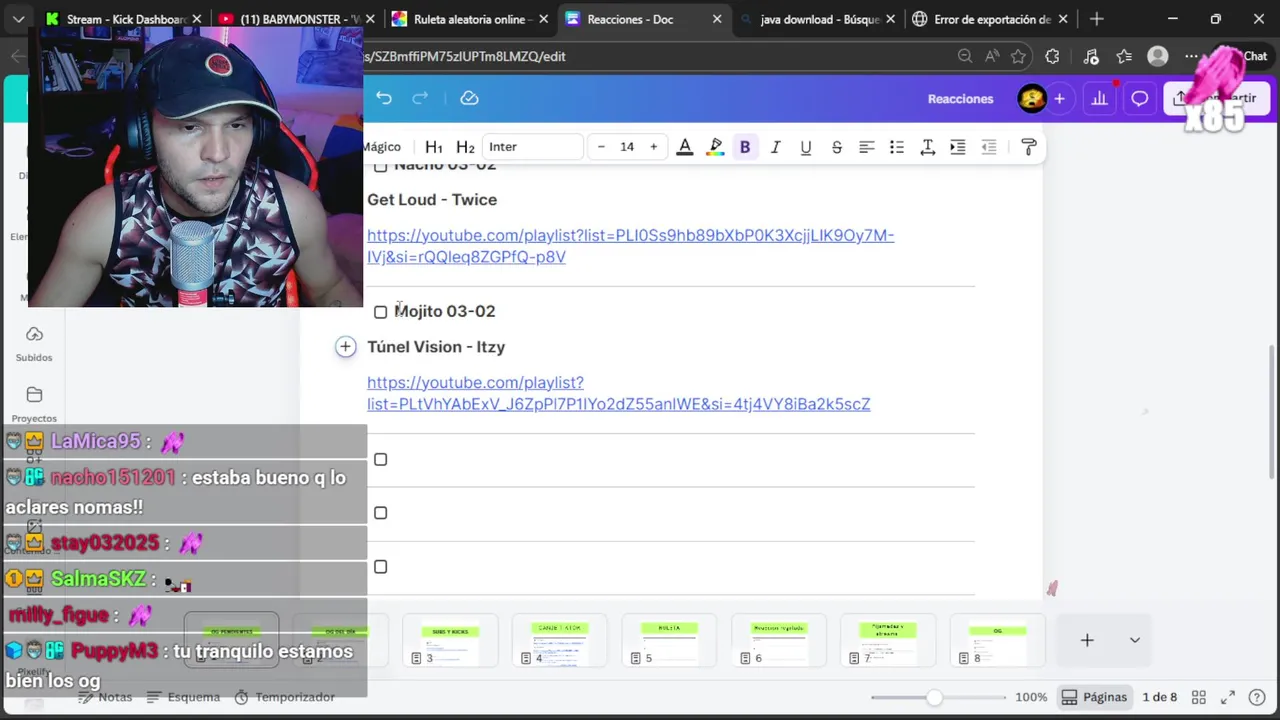Open the analytics chart icon

1099,98
